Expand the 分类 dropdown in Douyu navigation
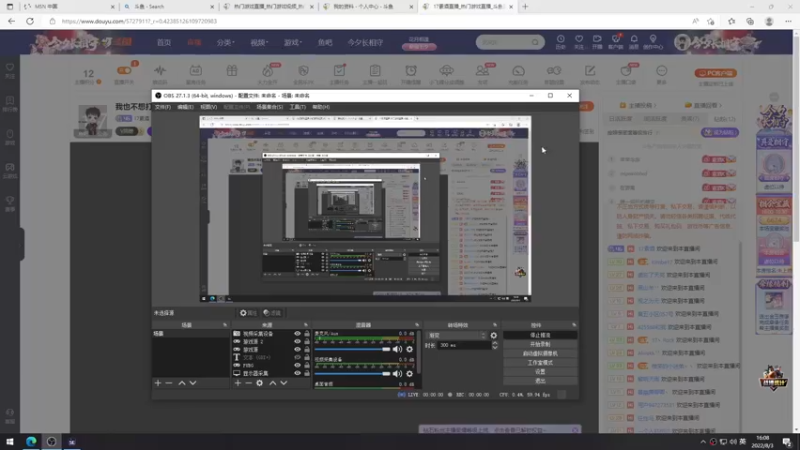Image resolution: width=800 pixels, height=450 pixels. pyautogui.click(x=226, y=42)
